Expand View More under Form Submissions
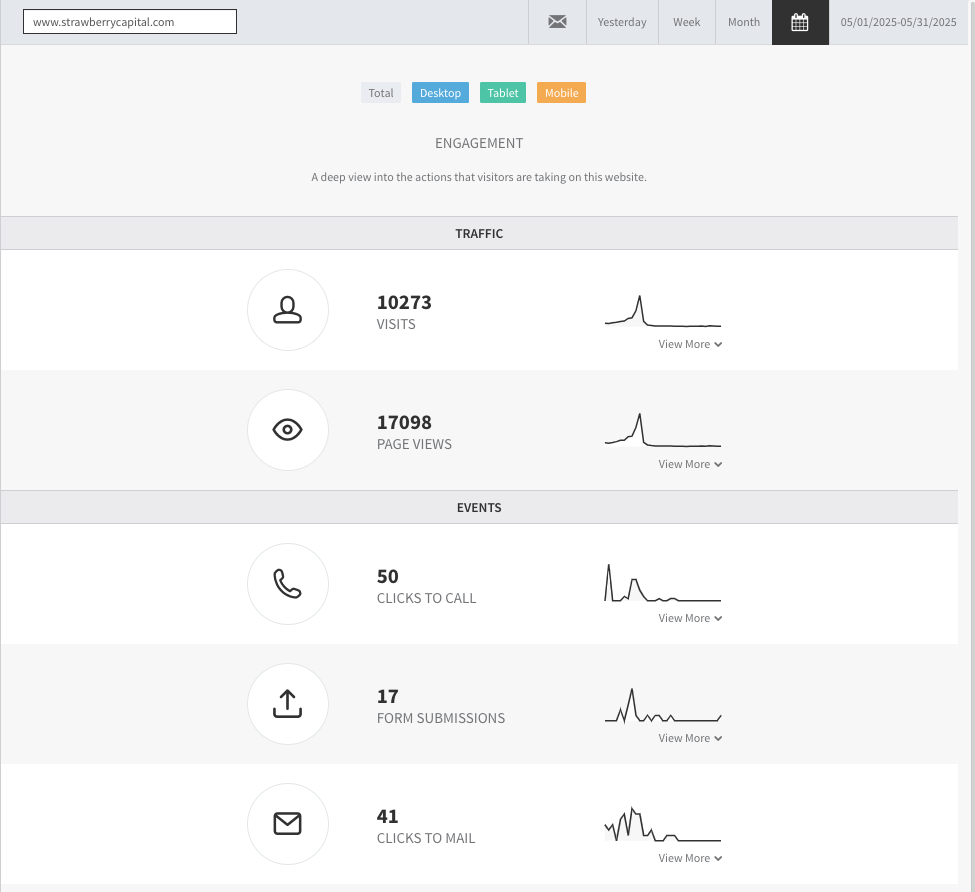 click(690, 738)
